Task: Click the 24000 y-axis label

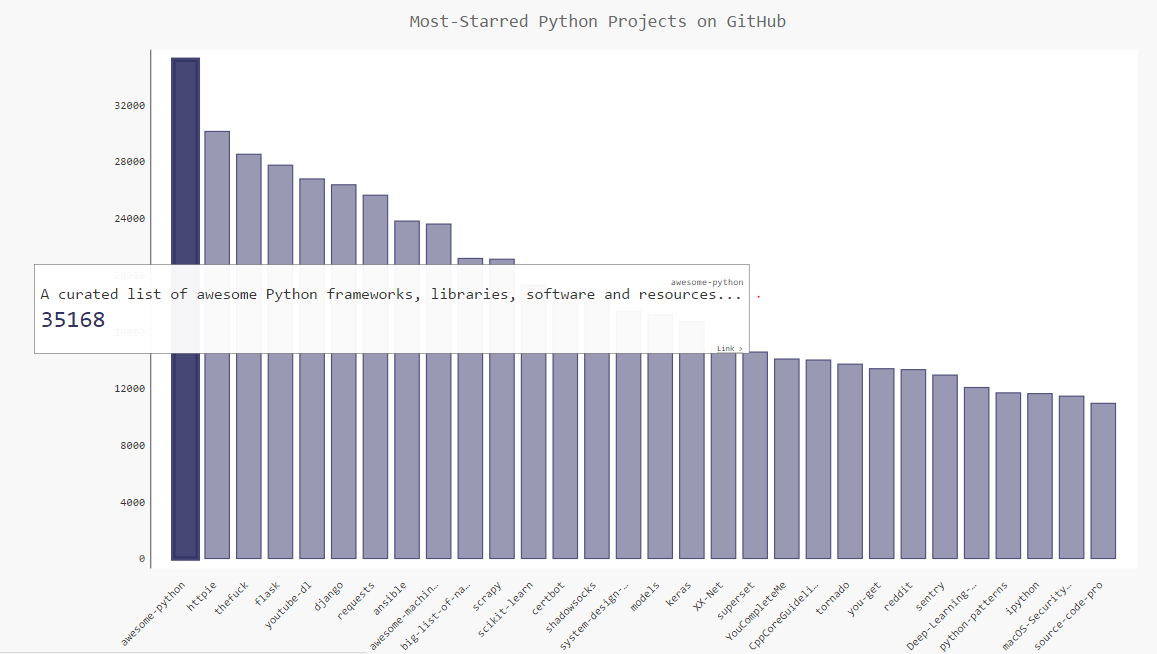Action: tap(130, 218)
